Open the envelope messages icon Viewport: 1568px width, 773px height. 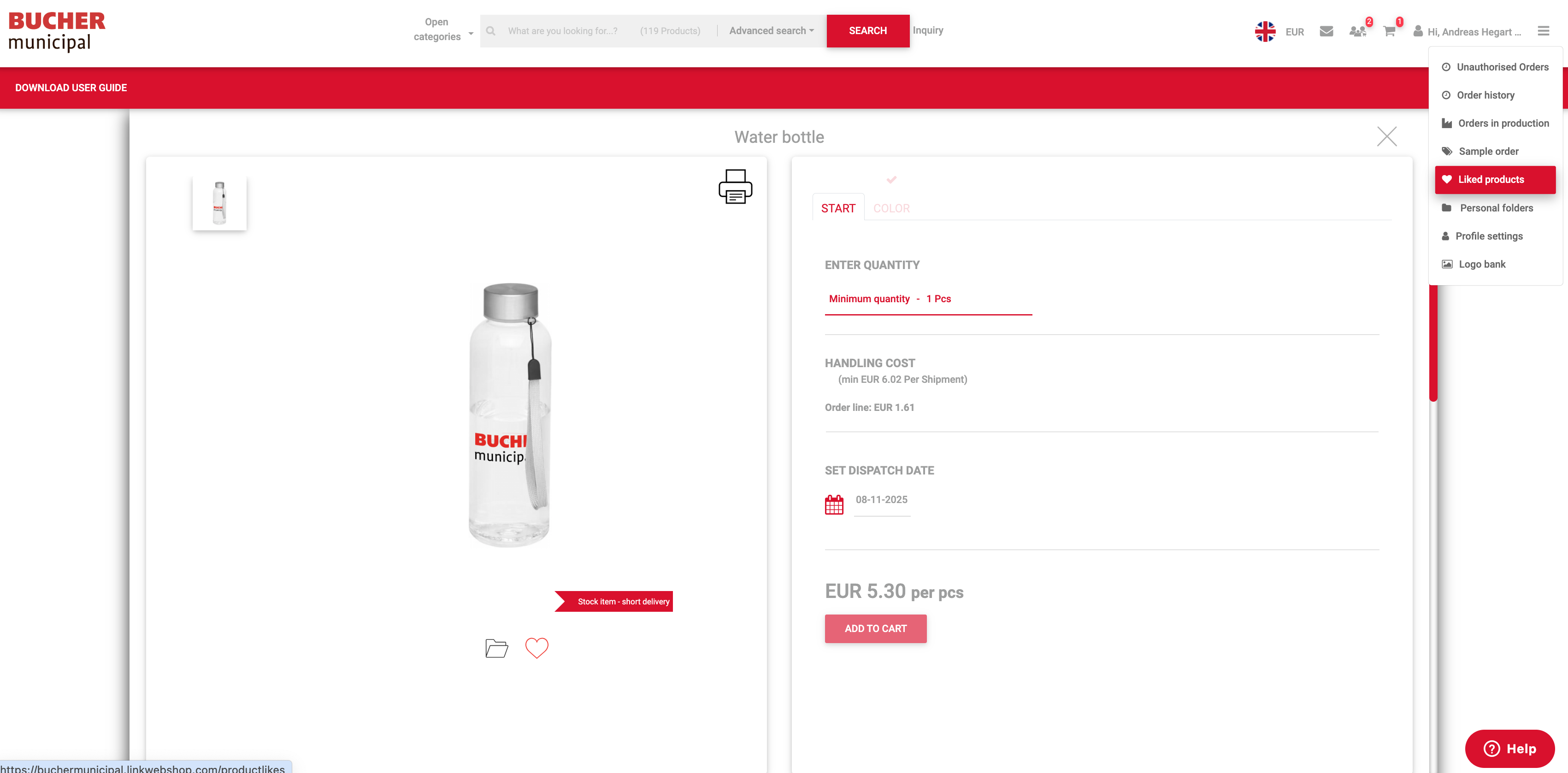point(1326,32)
